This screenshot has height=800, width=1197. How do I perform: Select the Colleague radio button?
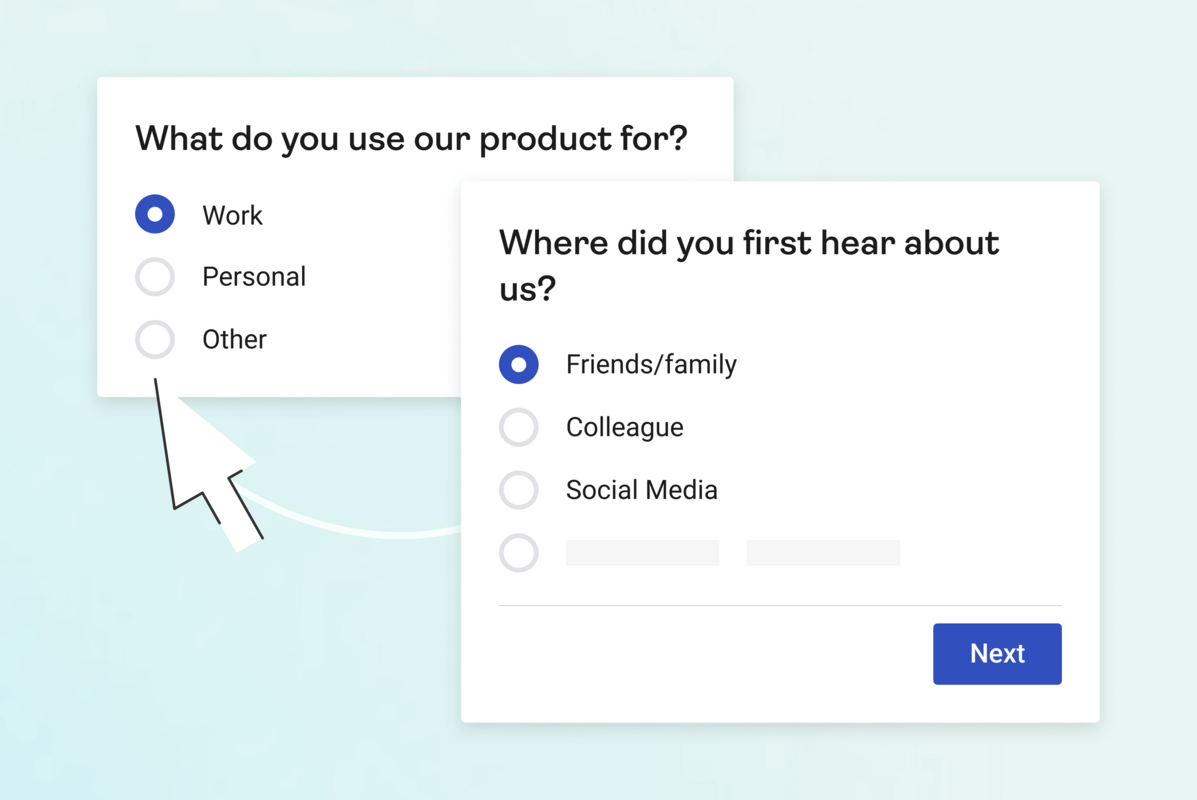(519, 427)
